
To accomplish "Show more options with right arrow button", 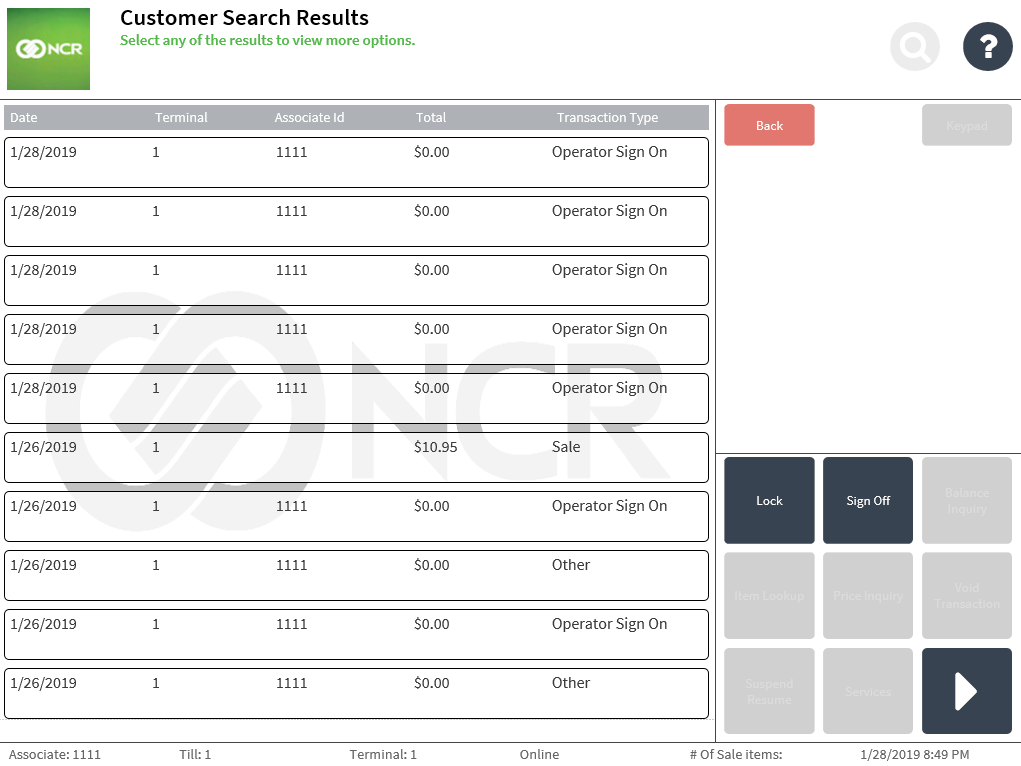I will [966, 691].
